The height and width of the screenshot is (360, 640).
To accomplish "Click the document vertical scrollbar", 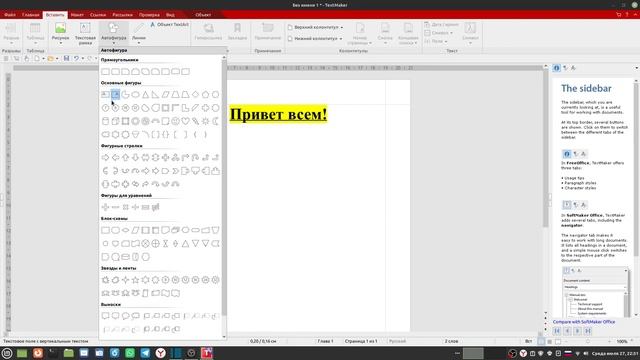I will pos(546,147).
